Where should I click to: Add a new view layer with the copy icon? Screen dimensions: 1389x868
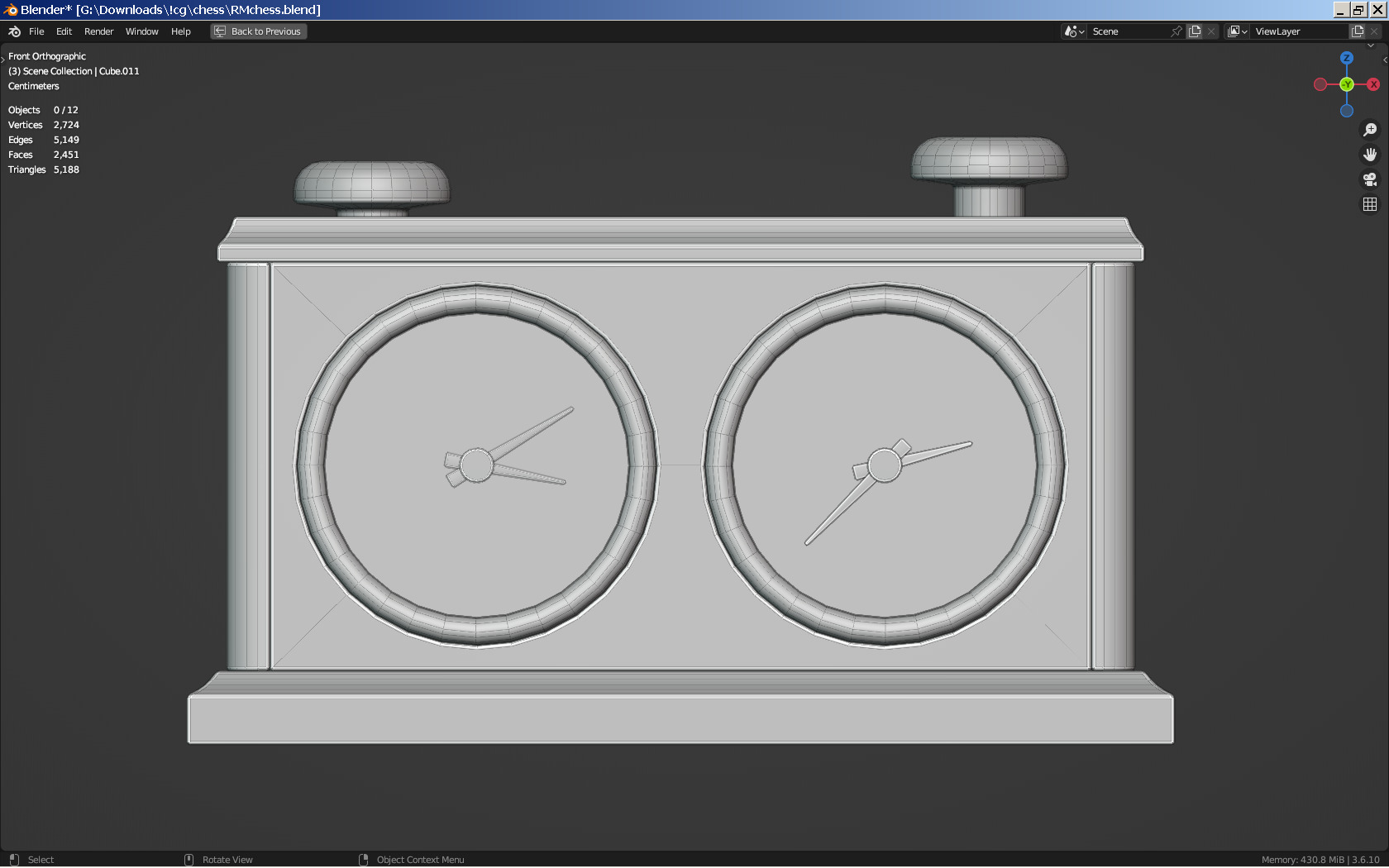click(x=1358, y=31)
